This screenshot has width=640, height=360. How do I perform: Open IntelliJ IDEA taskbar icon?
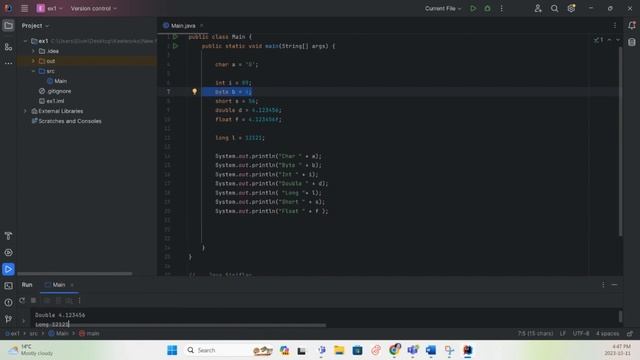467,350
